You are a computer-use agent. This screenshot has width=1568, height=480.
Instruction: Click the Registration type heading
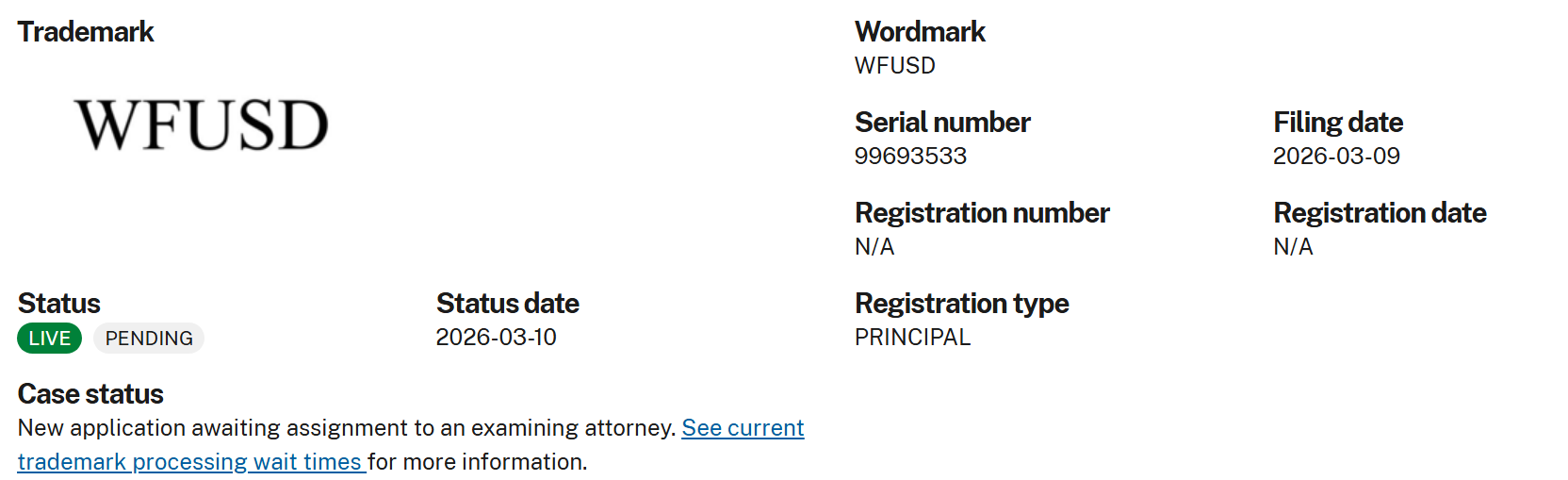[x=961, y=304]
